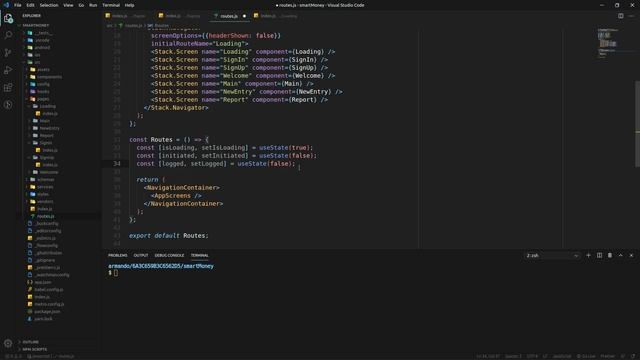Collapse the SMARTMONEY root folder

36,25
